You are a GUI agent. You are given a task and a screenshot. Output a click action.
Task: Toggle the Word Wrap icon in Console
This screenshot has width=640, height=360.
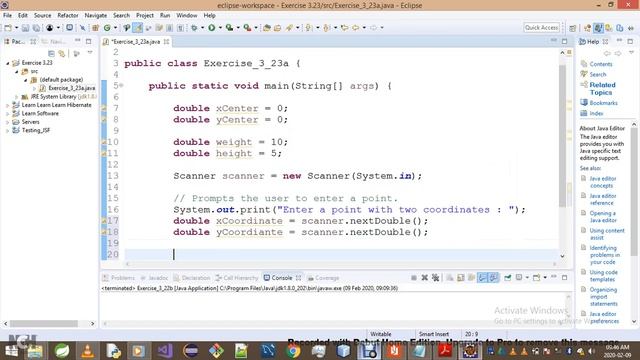click(471, 278)
